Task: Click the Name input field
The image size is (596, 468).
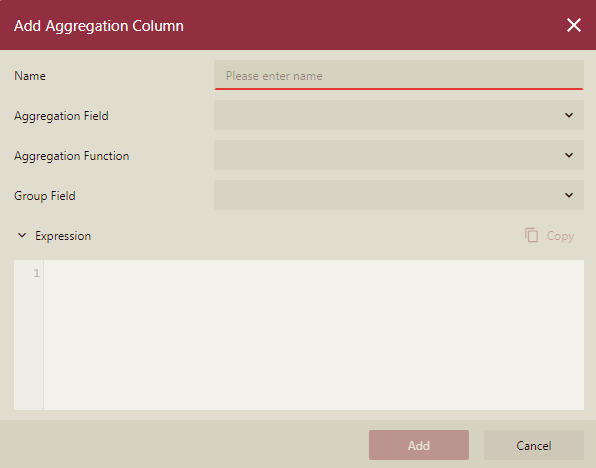Action: (399, 75)
